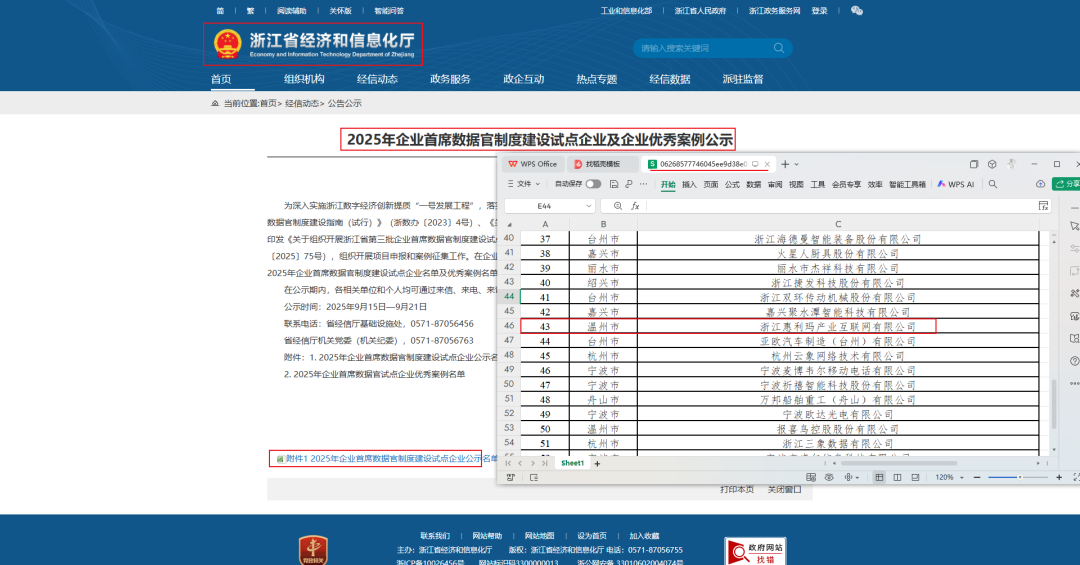Click the WeChat icon in website header

[x=857, y=10]
